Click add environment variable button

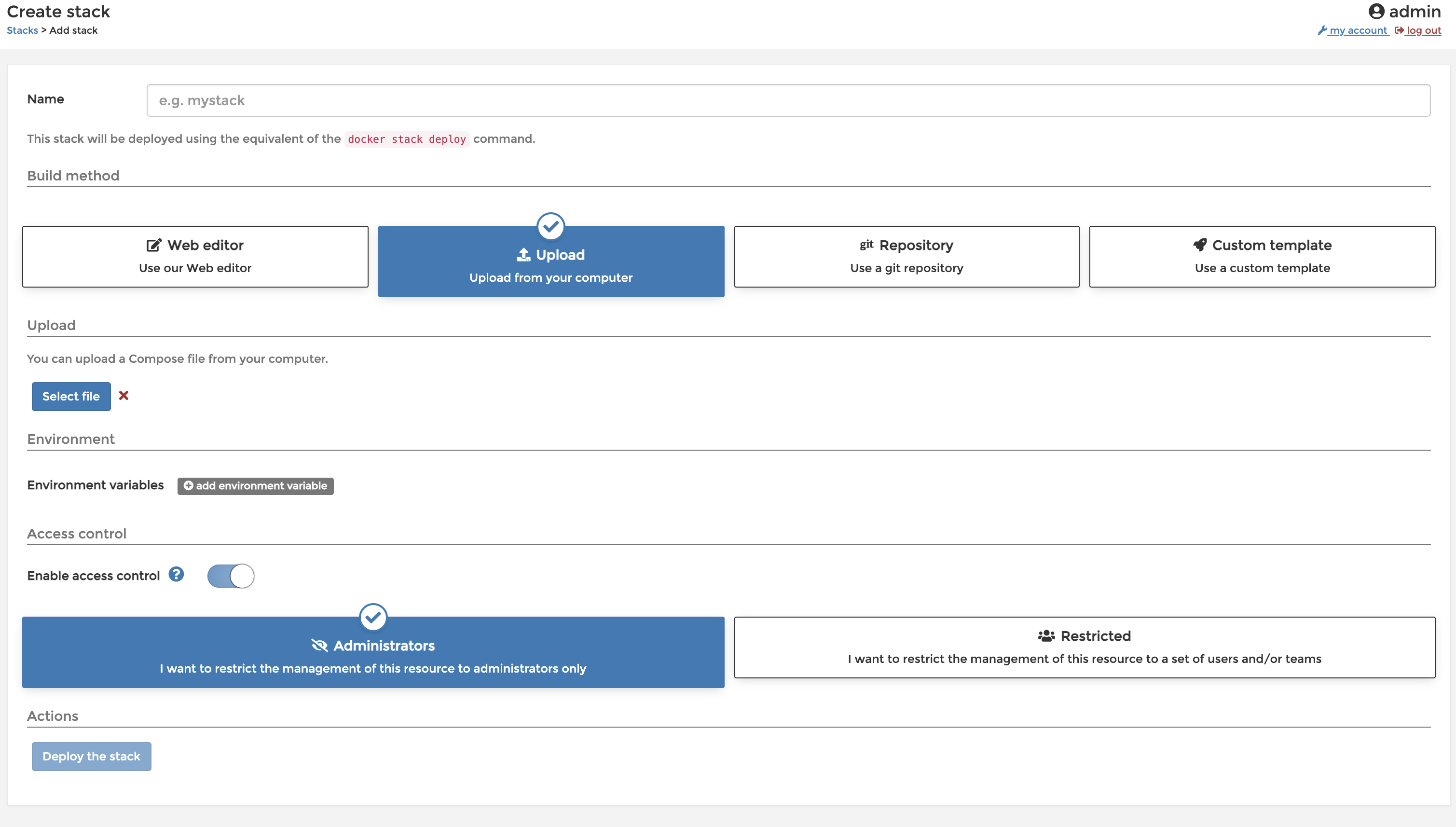click(255, 486)
